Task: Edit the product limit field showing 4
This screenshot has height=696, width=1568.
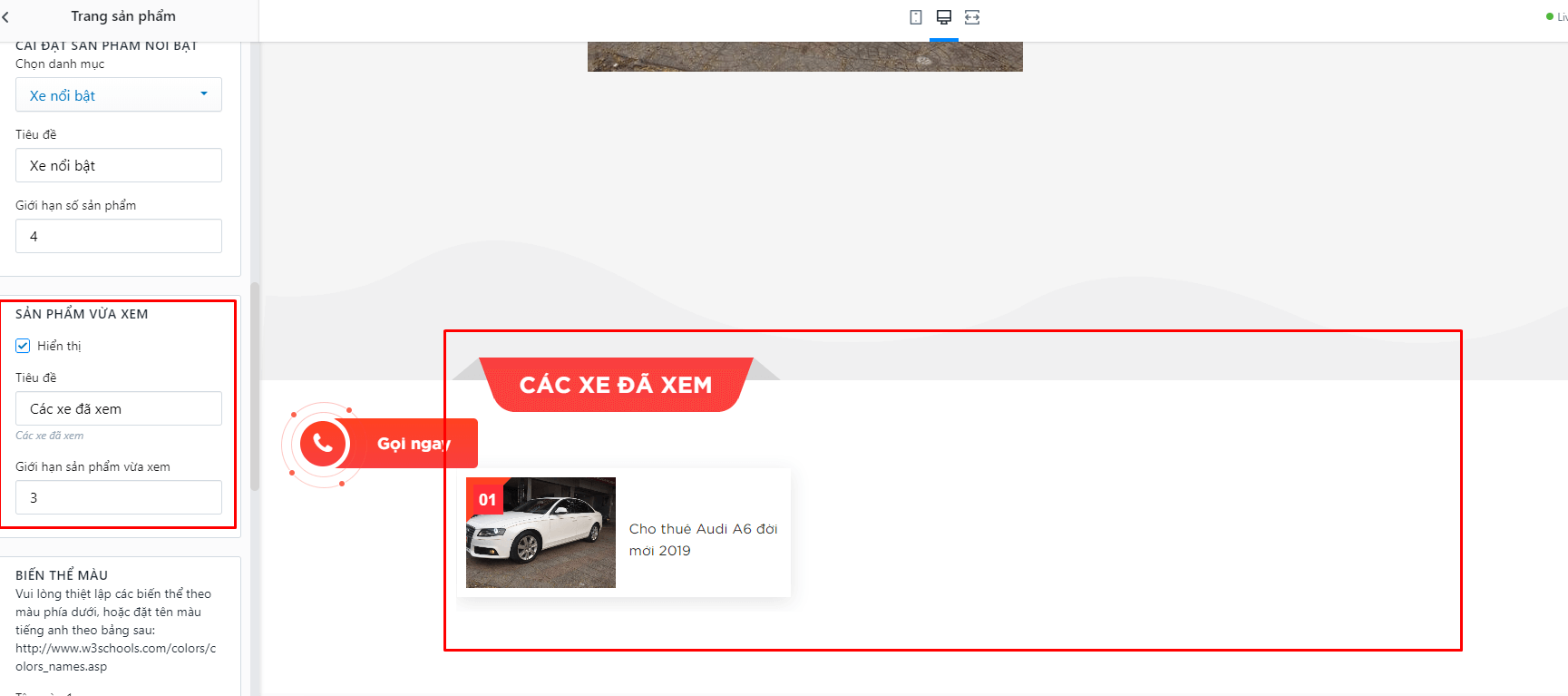Action: click(119, 236)
